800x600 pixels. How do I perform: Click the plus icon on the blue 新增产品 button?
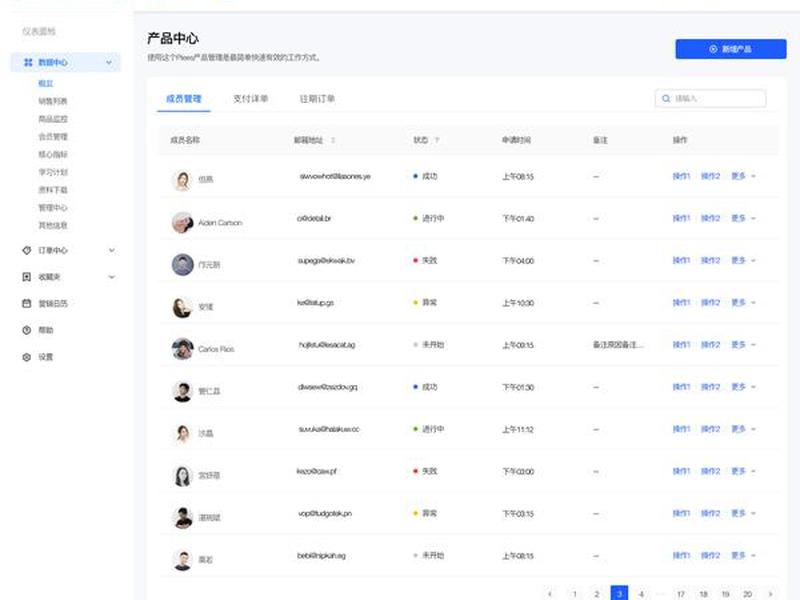(713, 49)
